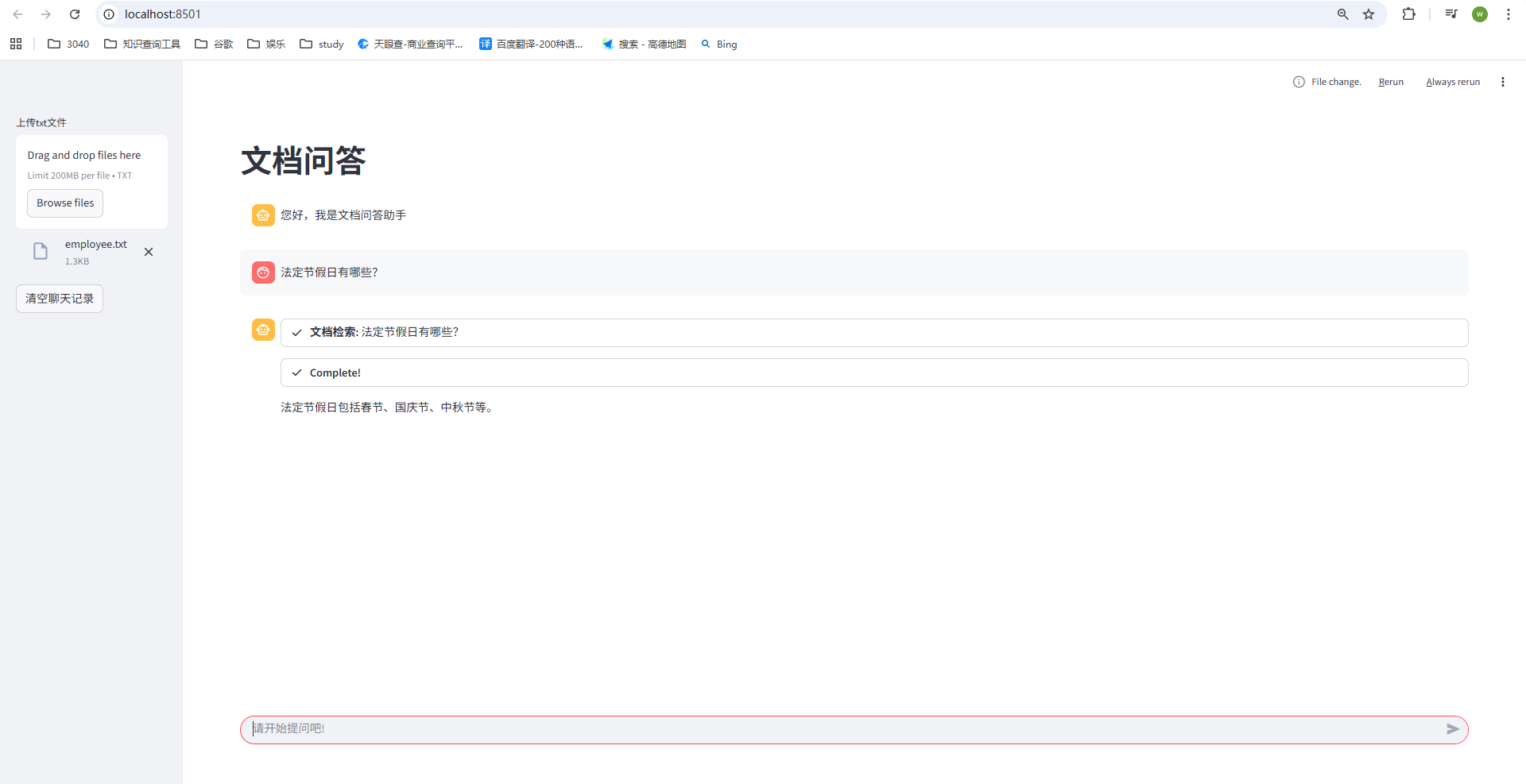Open the browser extensions puzzle icon

click(x=1409, y=14)
